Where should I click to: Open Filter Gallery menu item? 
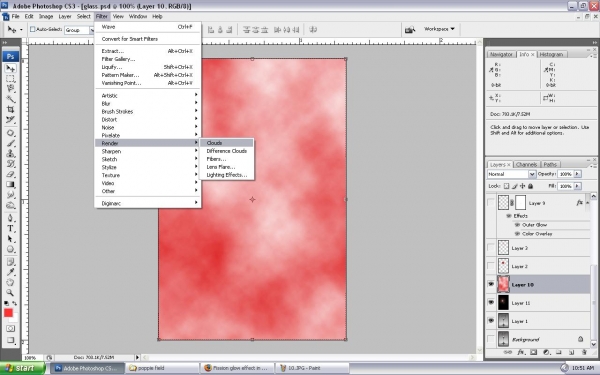[148, 59]
